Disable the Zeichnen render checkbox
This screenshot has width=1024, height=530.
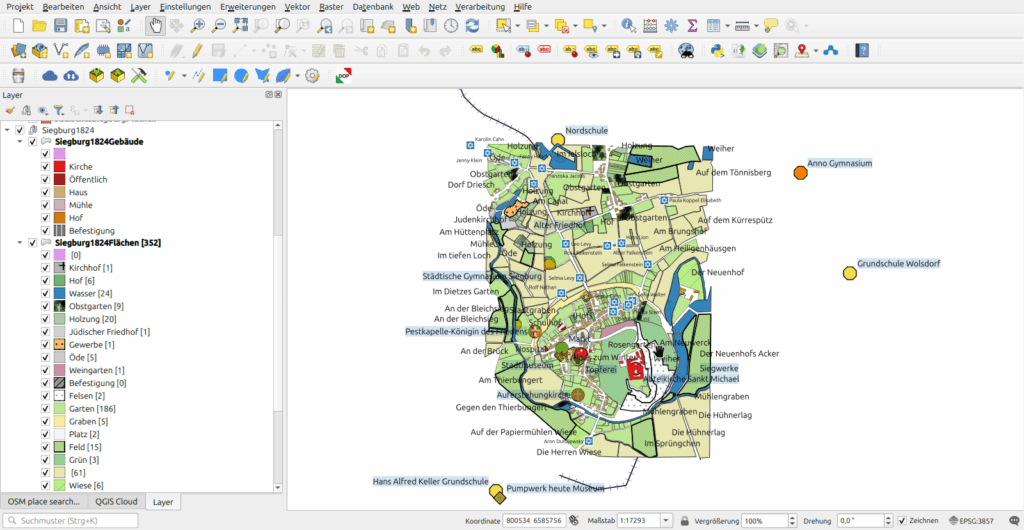pyautogui.click(x=902, y=521)
